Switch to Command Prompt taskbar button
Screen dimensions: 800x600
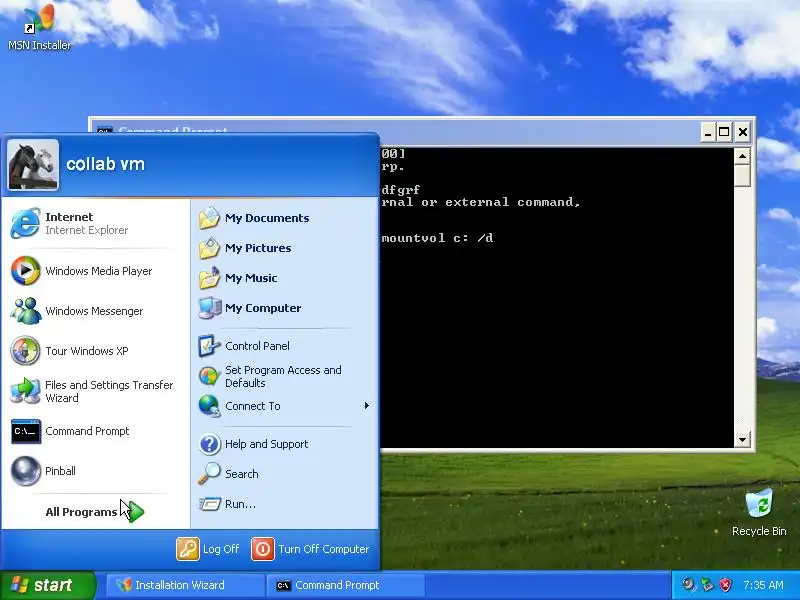pyautogui.click(x=346, y=585)
